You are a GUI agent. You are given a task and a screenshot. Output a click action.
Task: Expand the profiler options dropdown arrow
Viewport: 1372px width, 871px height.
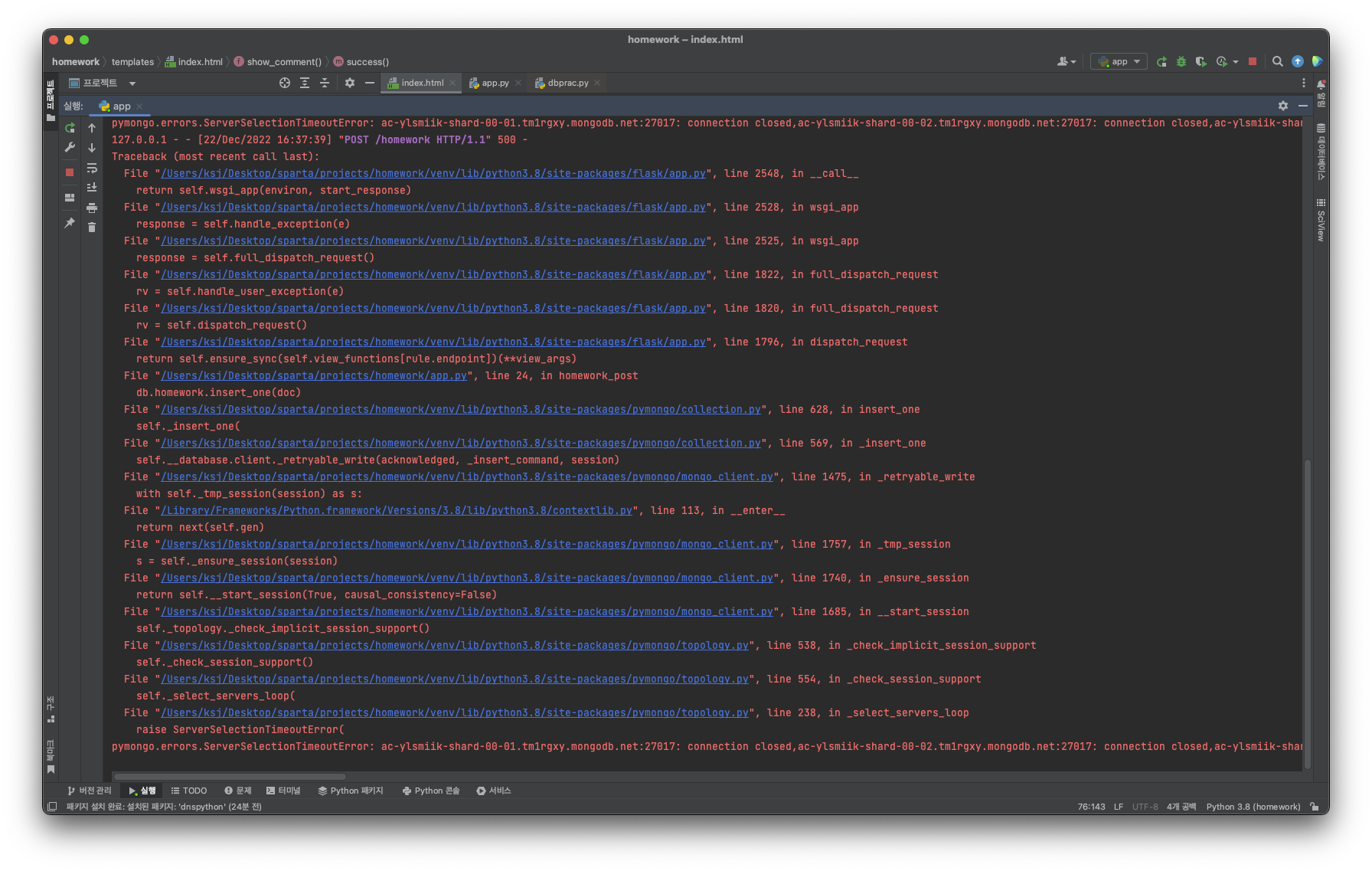pos(1236,62)
